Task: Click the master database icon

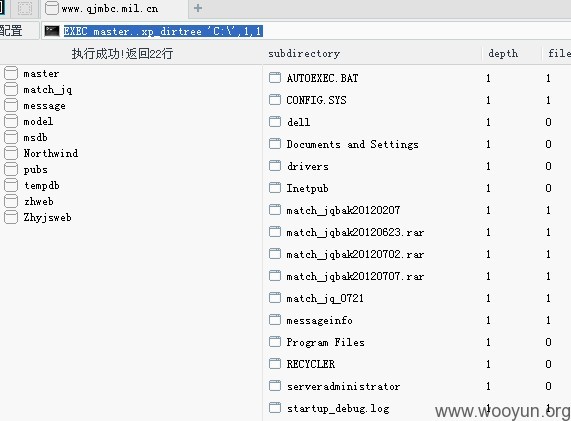Action: [11, 73]
